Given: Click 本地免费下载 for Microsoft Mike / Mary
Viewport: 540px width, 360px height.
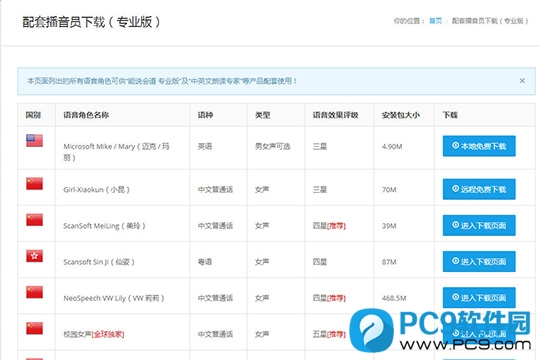Looking at the screenshot, I should tap(479, 146).
